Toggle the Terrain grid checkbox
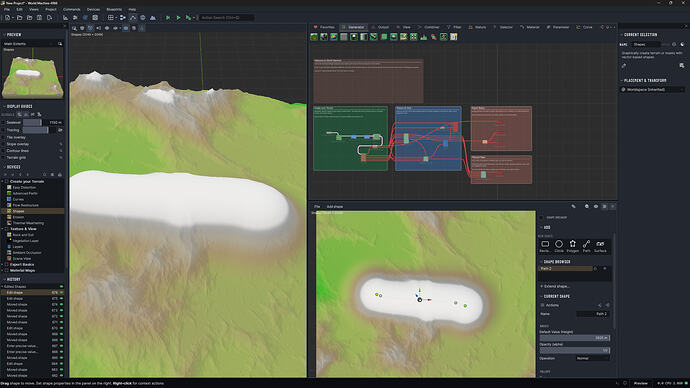 click(x=4, y=157)
